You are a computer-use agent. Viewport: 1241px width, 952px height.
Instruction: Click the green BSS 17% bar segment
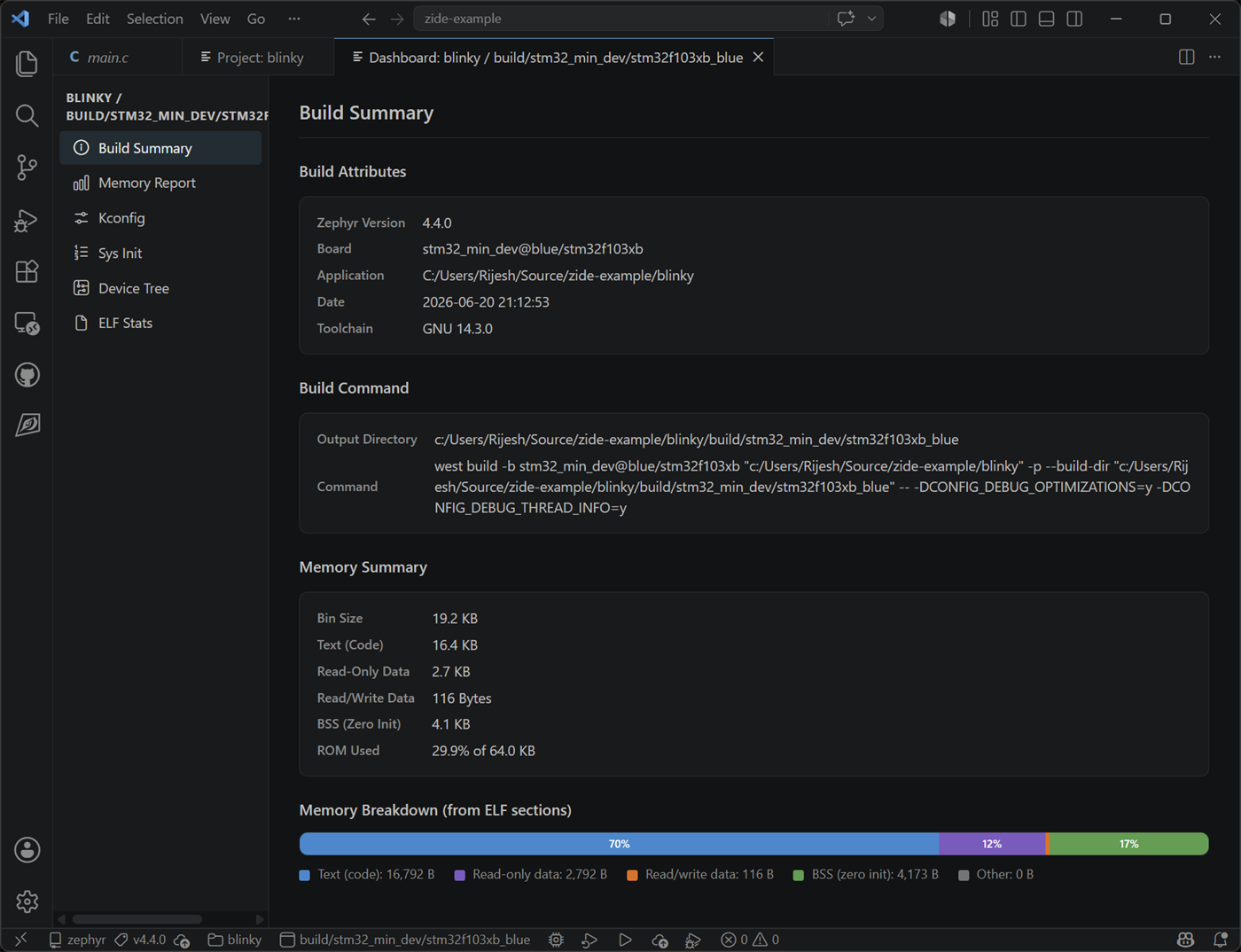pos(1128,844)
